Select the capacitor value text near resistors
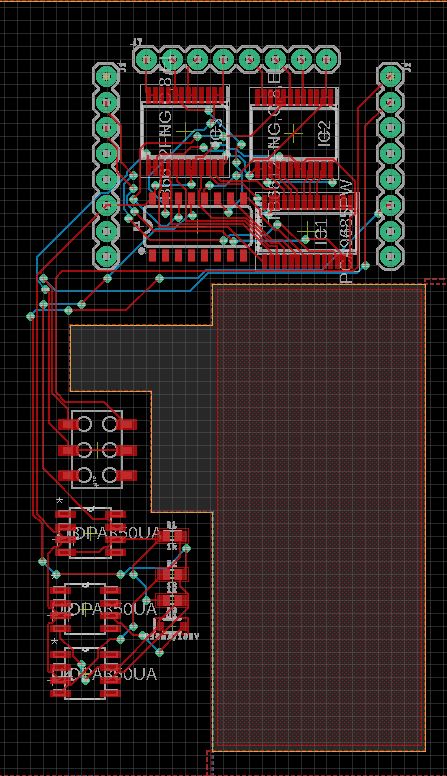Image resolution: width=447 pixels, height=776 pixels. tap(174, 636)
